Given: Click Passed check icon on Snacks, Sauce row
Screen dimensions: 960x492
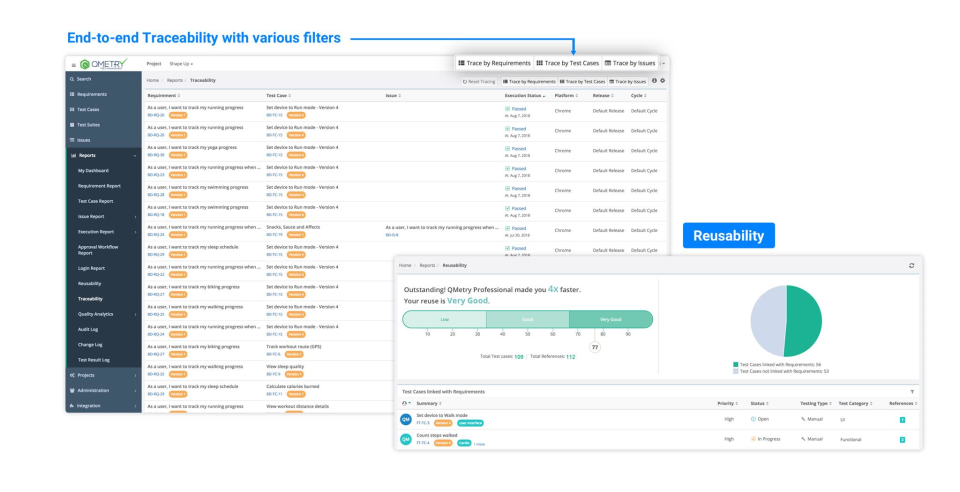Looking at the screenshot, I should (x=508, y=228).
